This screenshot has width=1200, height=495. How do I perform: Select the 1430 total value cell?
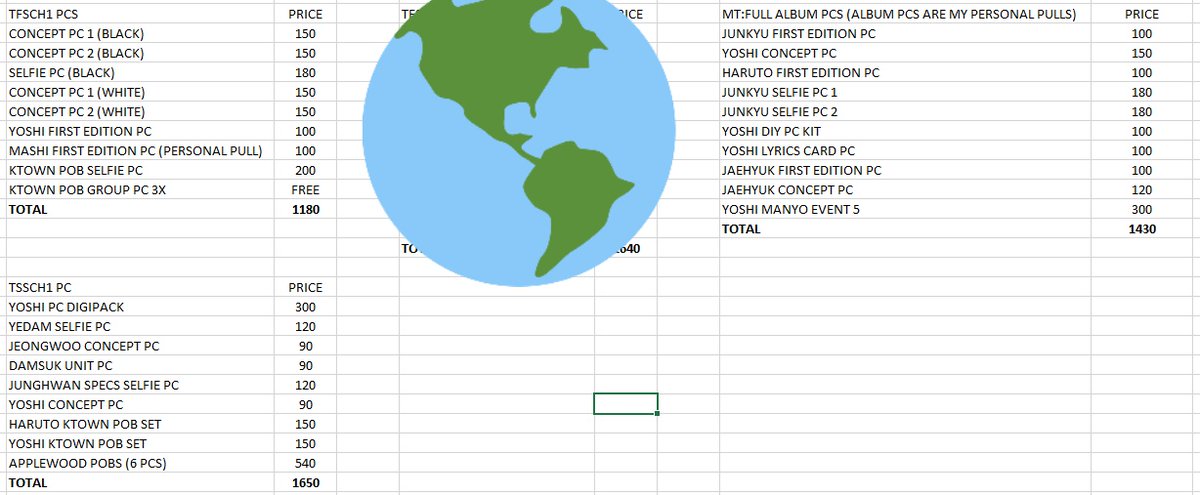1141,229
